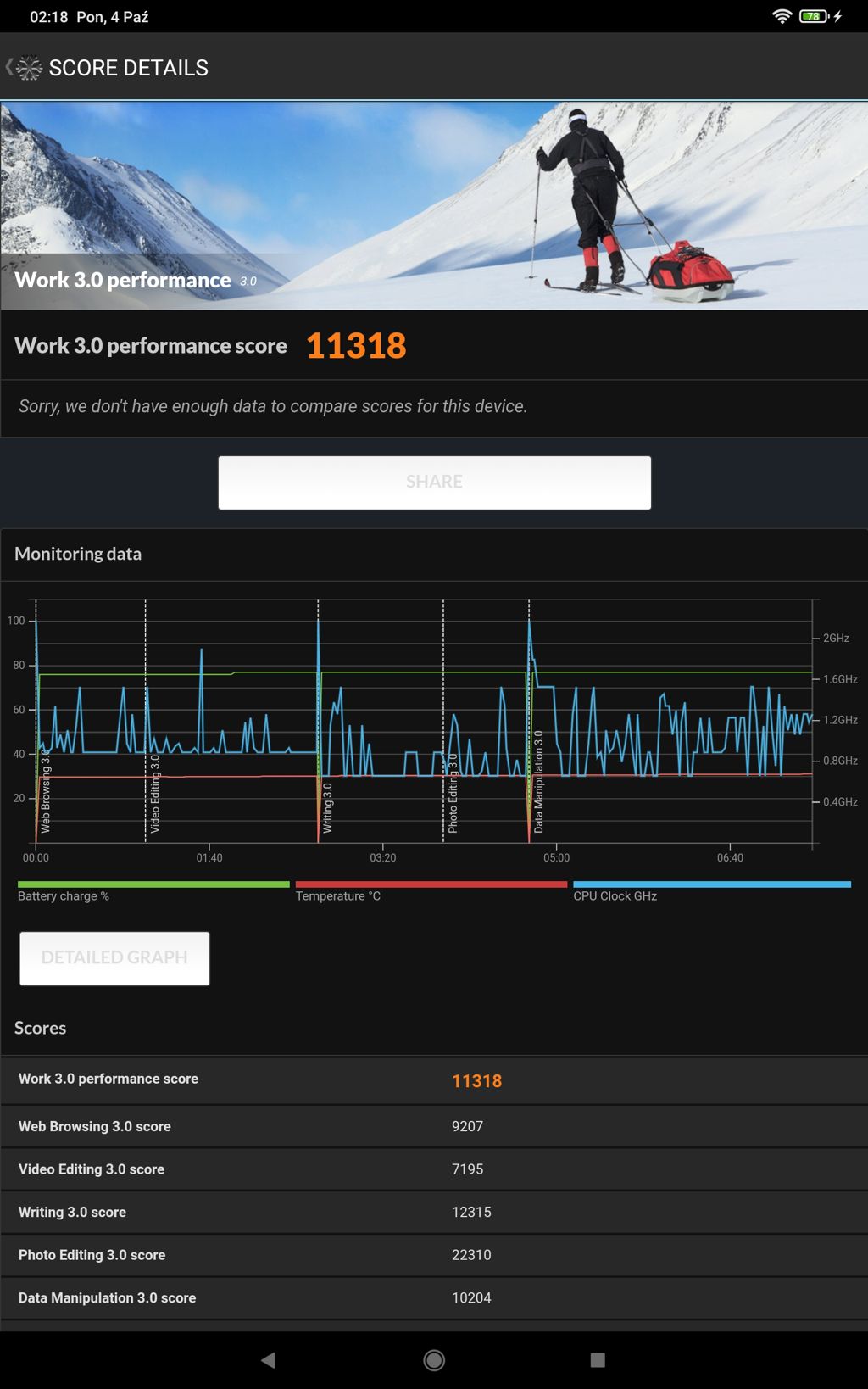This screenshot has height=1389, width=868.
Task: Tap the Data Manipulation 3.0 score row
Action: click(x=434, y=1298)
